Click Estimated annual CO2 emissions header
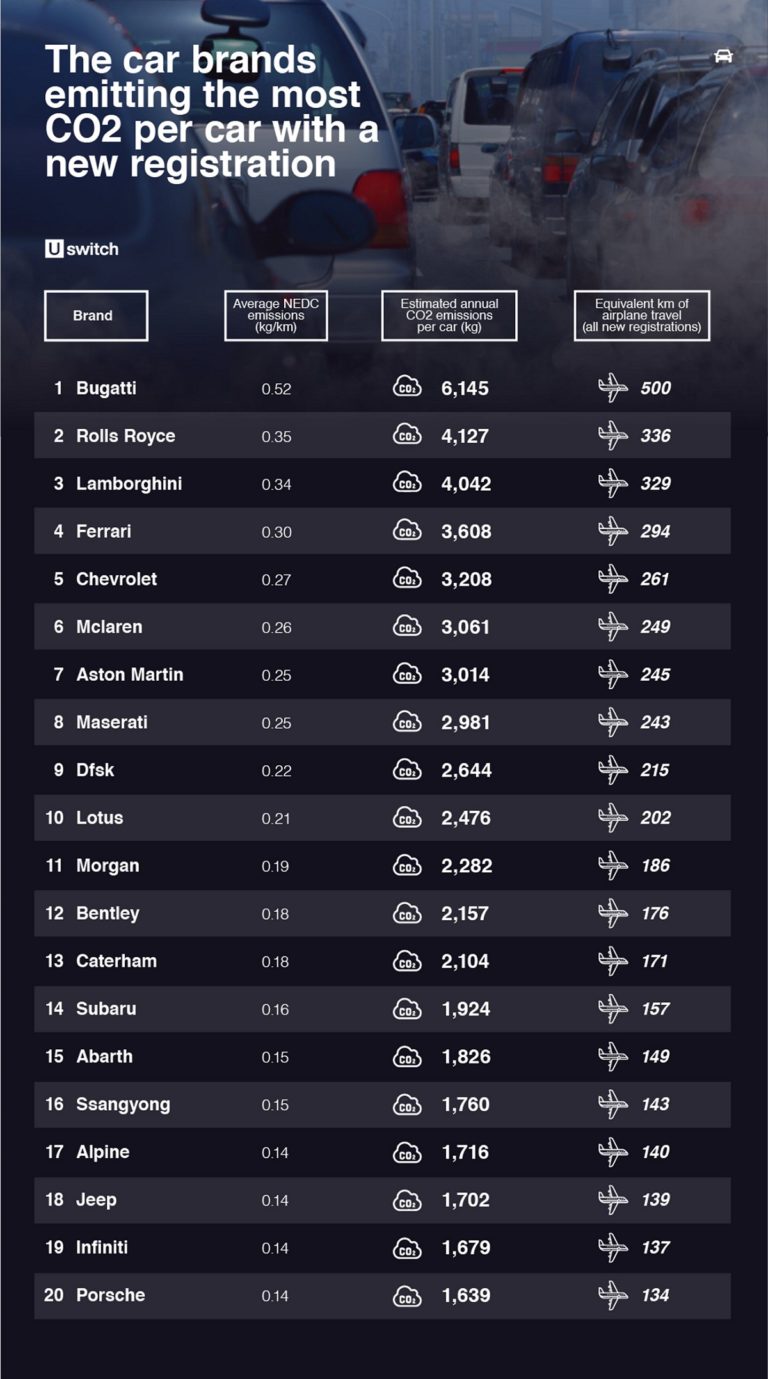 pos(449,316)
